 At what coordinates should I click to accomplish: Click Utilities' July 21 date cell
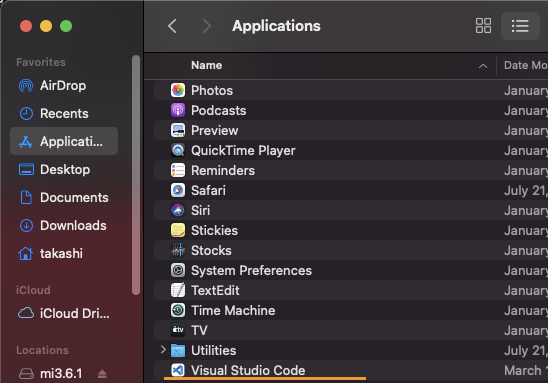click(526, 350)
